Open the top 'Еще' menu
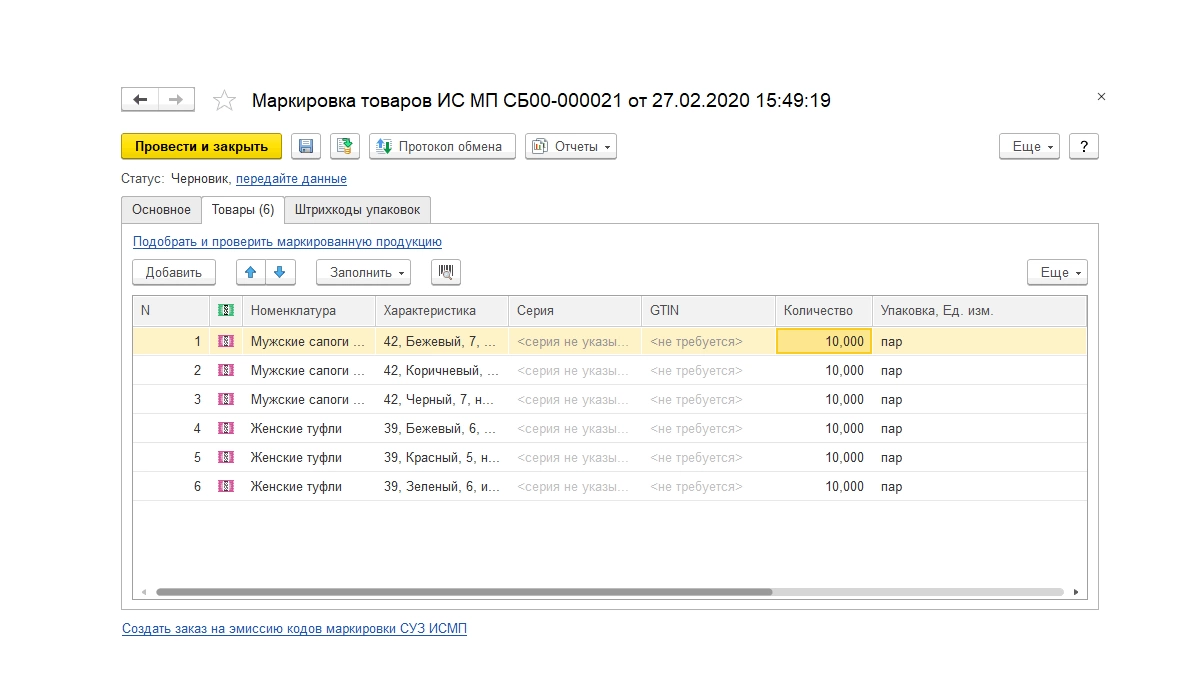Screen dimensions: 1200x700 1030,146
